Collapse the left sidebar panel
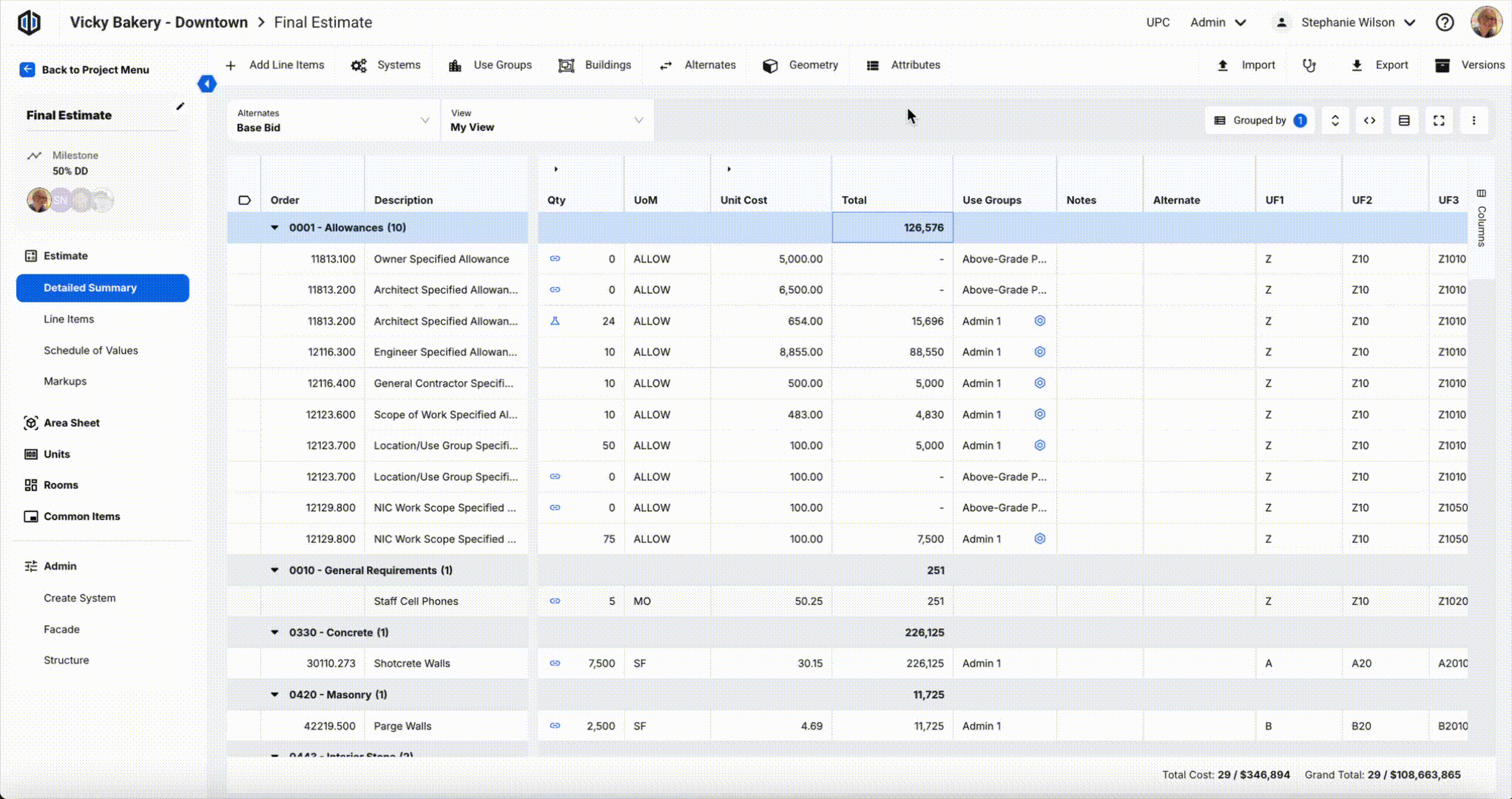 207,84
